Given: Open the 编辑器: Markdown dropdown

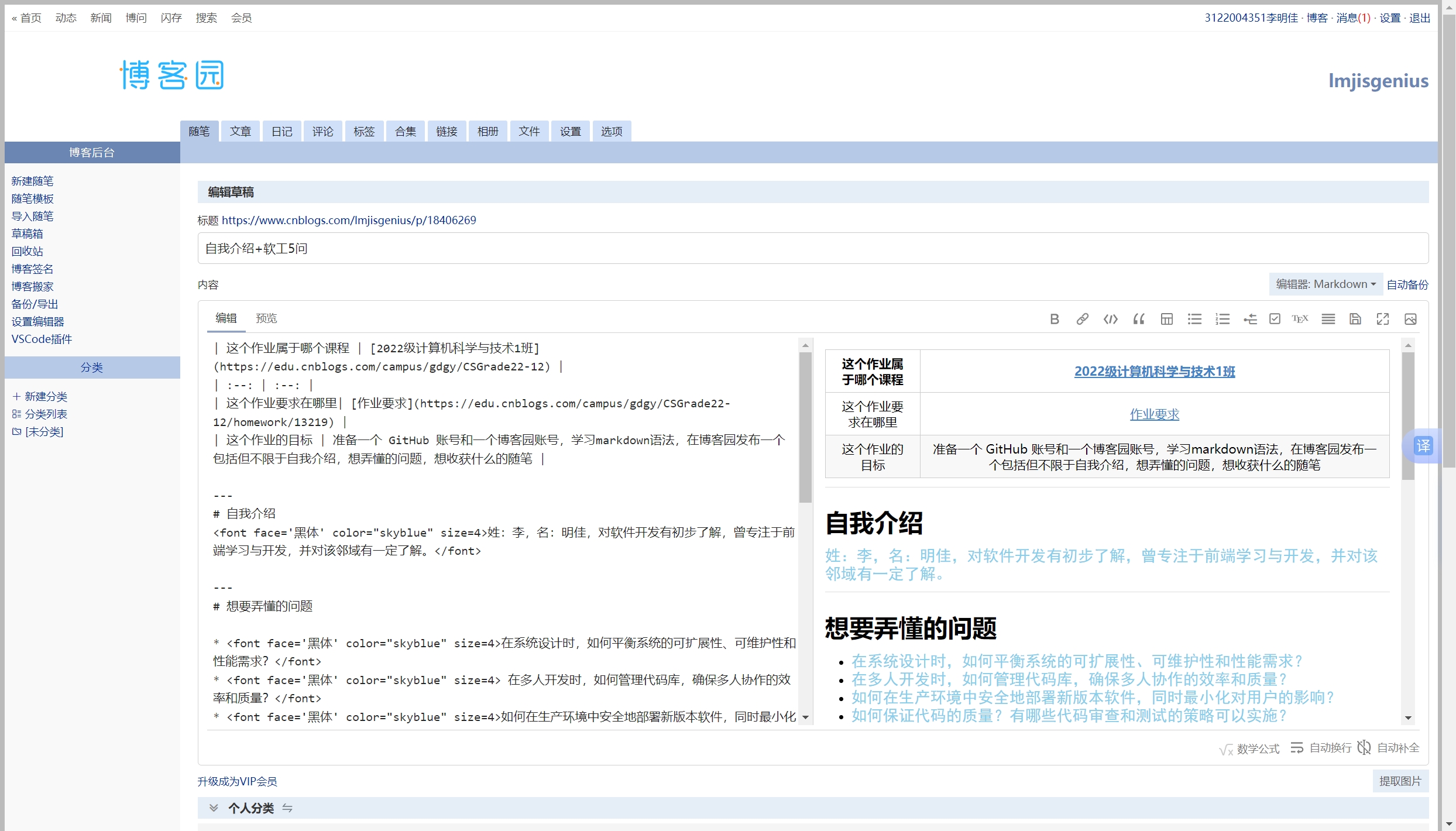Looking at the screenshot, I should 1325,284.
